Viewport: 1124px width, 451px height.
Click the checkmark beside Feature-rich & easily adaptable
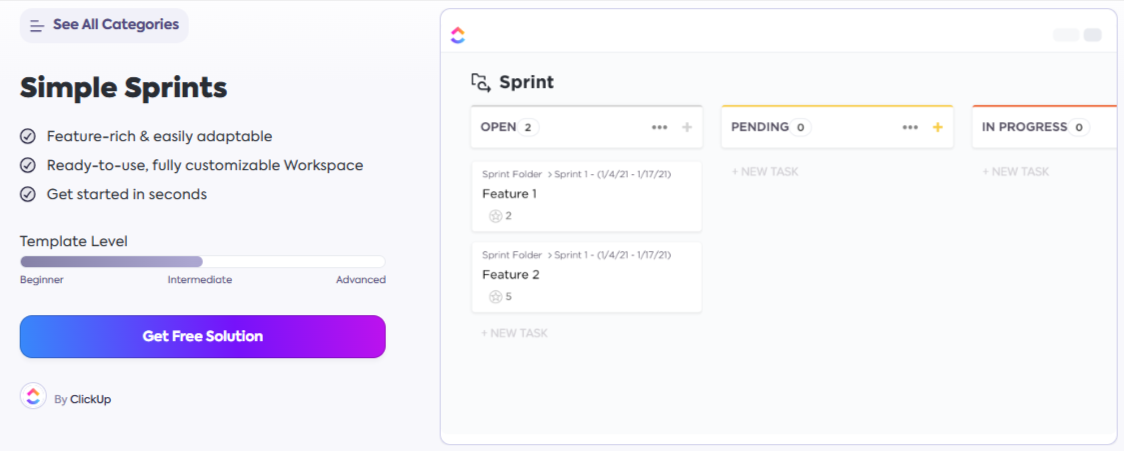point(28,137)
